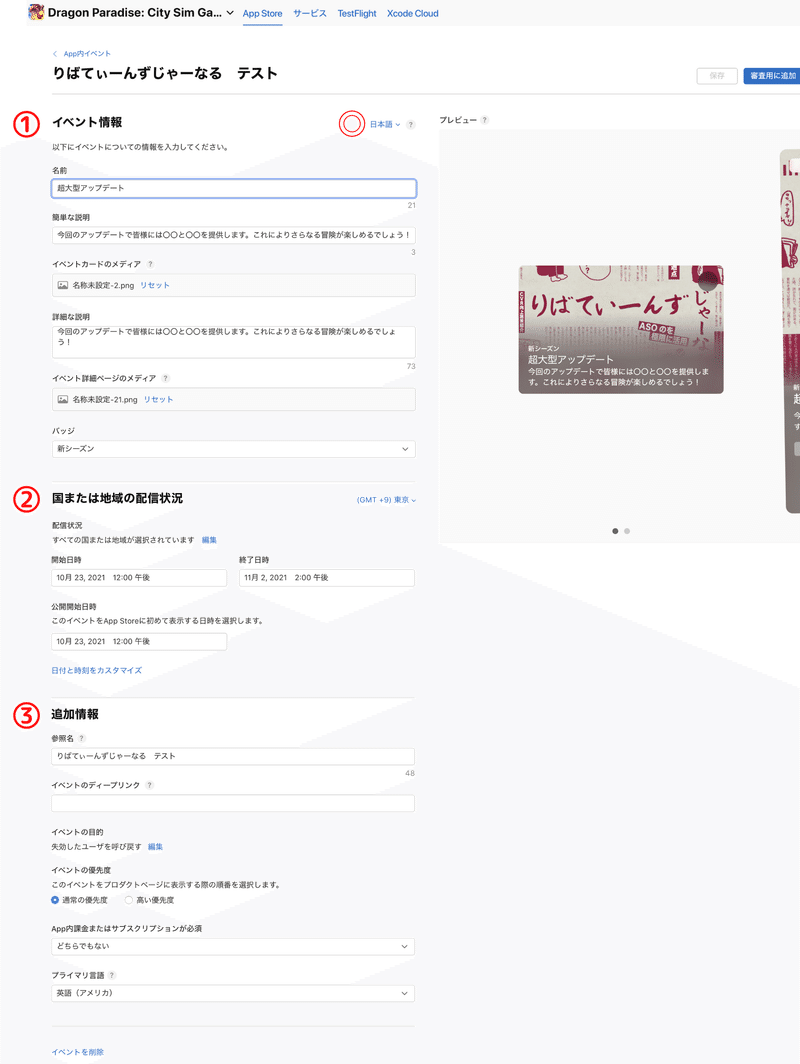
Task: Click the 終了日時 date field
Action: [x=326, y=577]
